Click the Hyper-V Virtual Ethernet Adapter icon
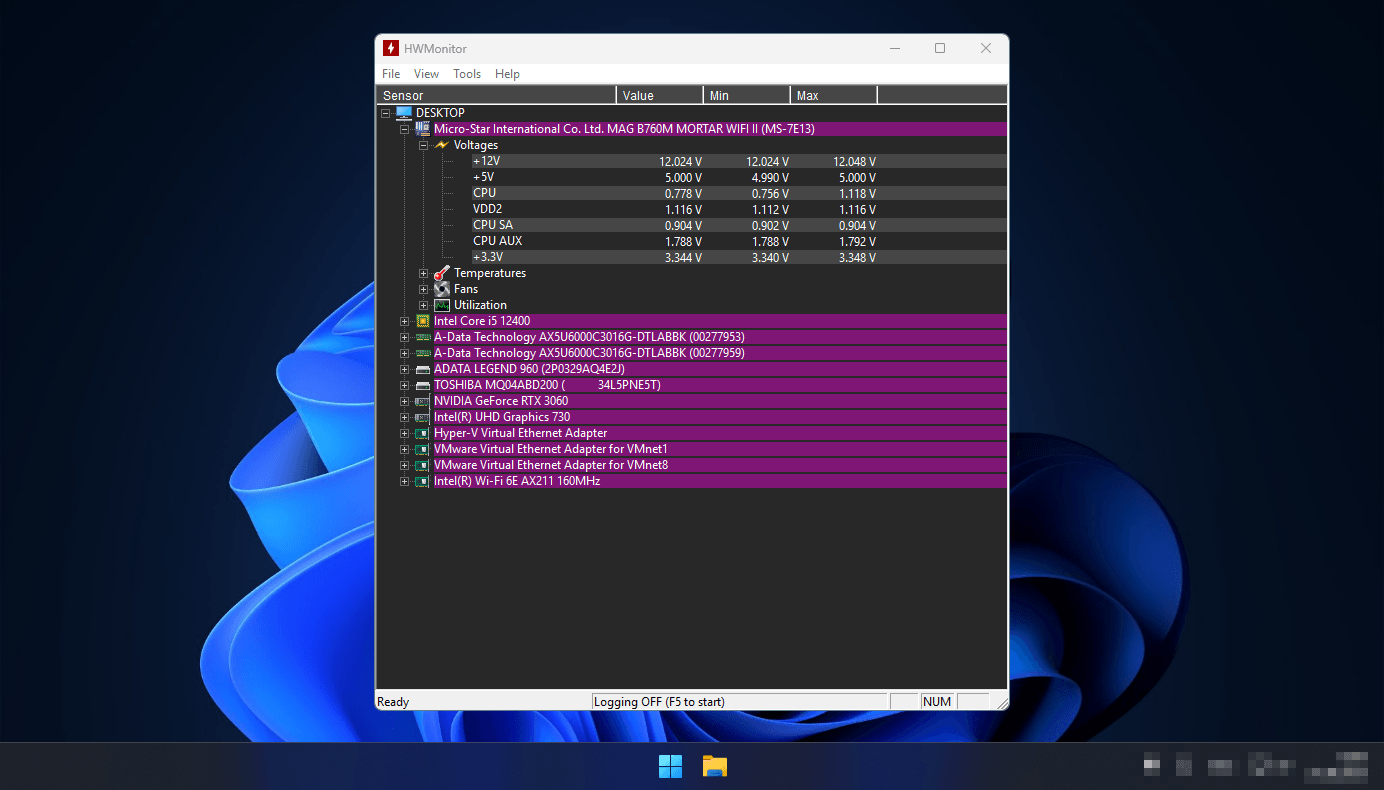The image size is (1384, 790). coord(422,433)
